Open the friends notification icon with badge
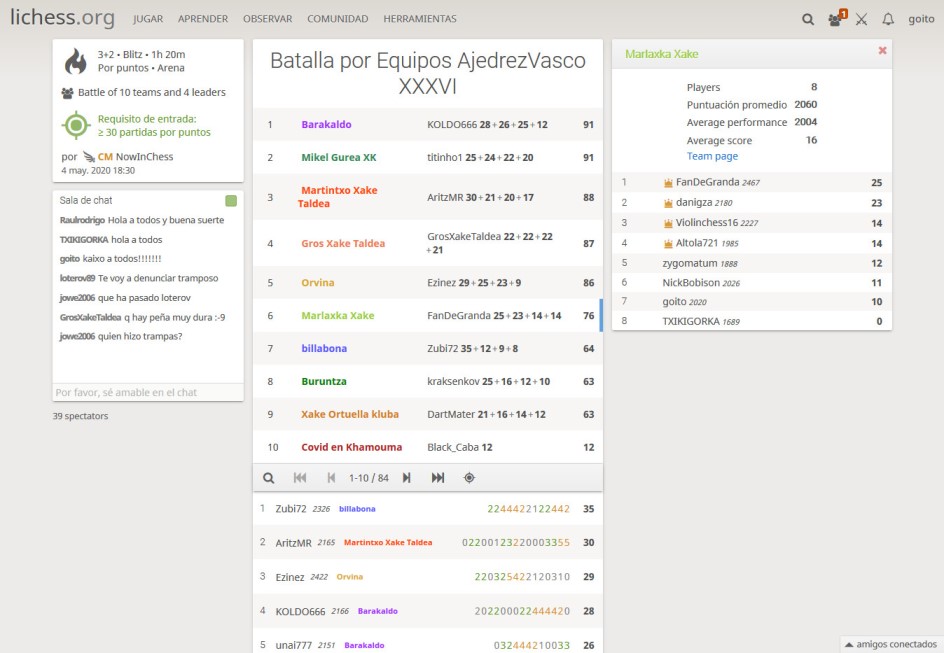The height and width of the screenshot is (653, 944). point(835,19)
